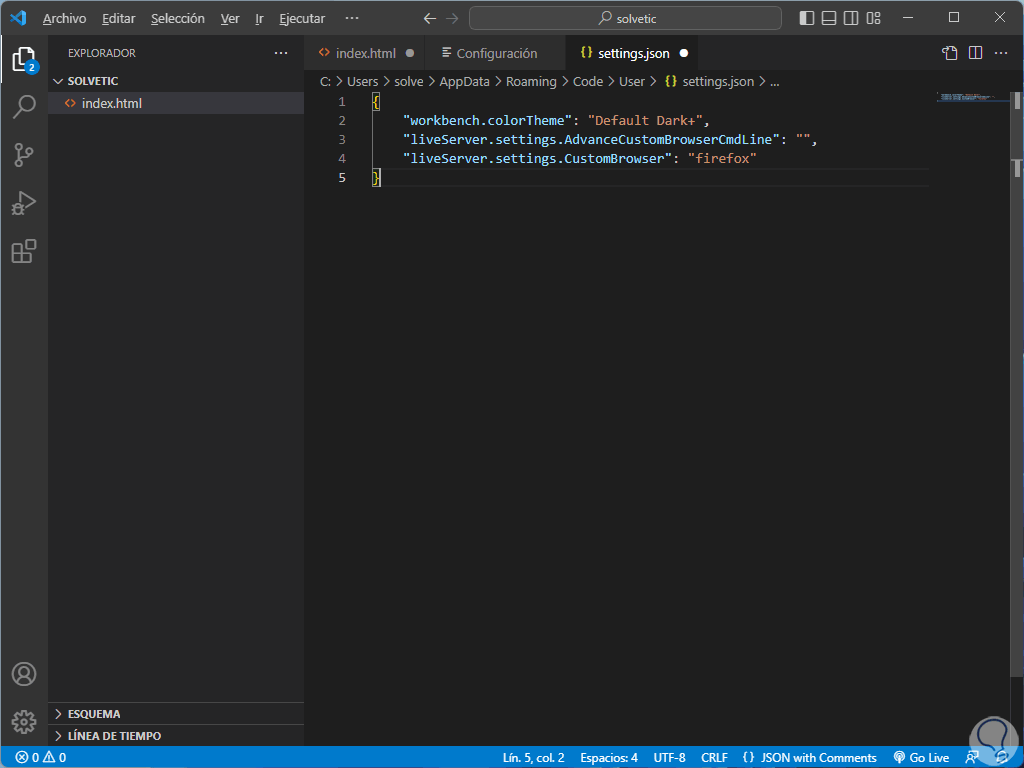Open the Accounts menu icon
Screen dimensions: 1024x768
(x=24, y=674)
